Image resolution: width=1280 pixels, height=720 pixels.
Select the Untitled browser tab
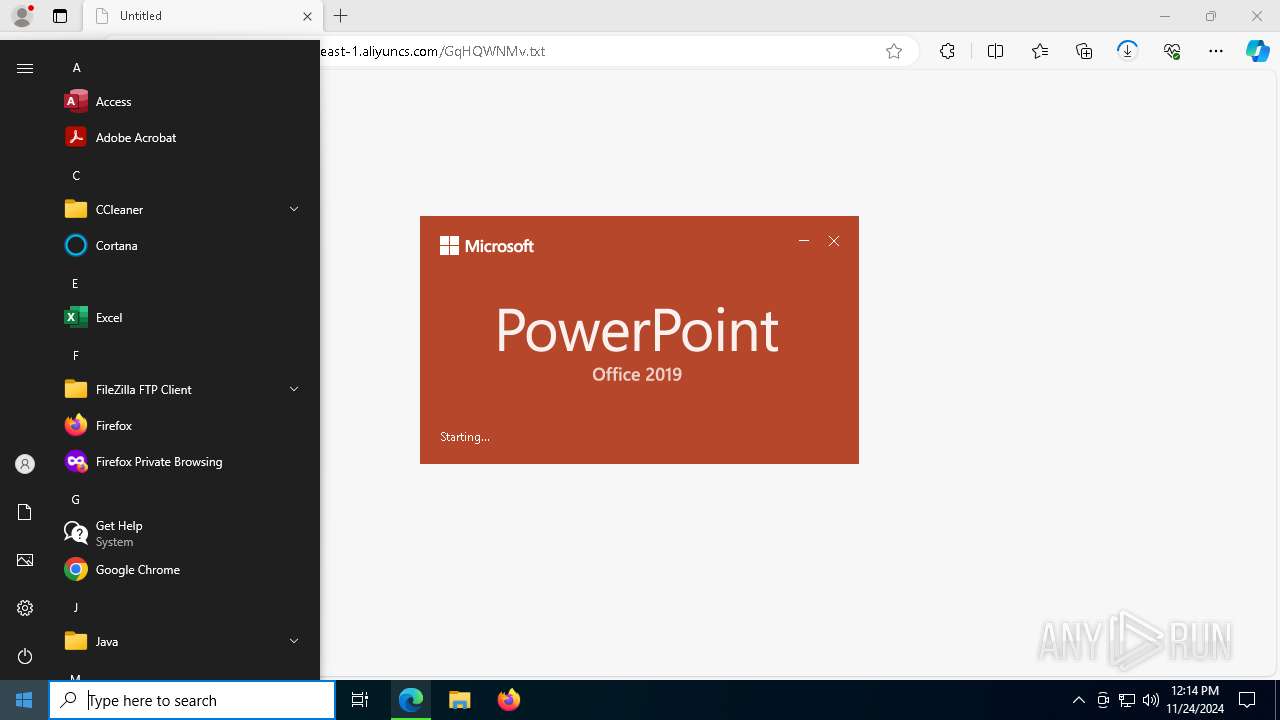click(200, 16)
